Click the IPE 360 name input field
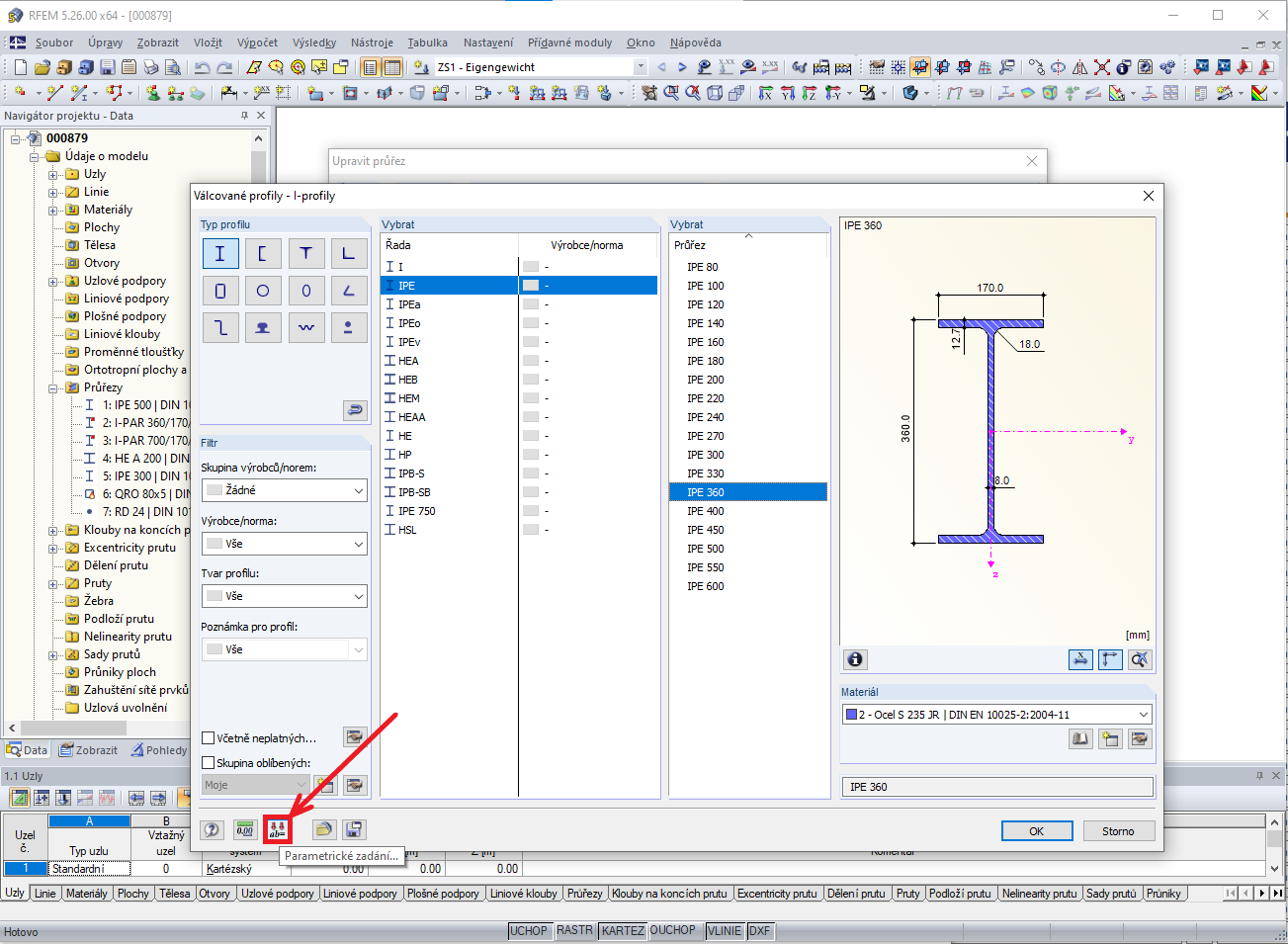This screenshot has height=944, width=1288. pyautogui.click(x=997, y=787)
